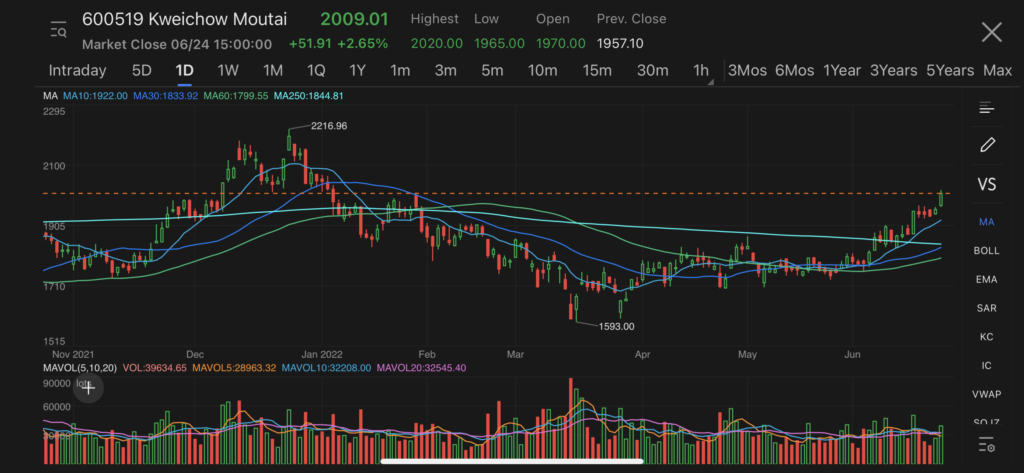Click the MA30:1833.92 legend value
This screenshot has width=1024, height=473.
tap(165, 96)
